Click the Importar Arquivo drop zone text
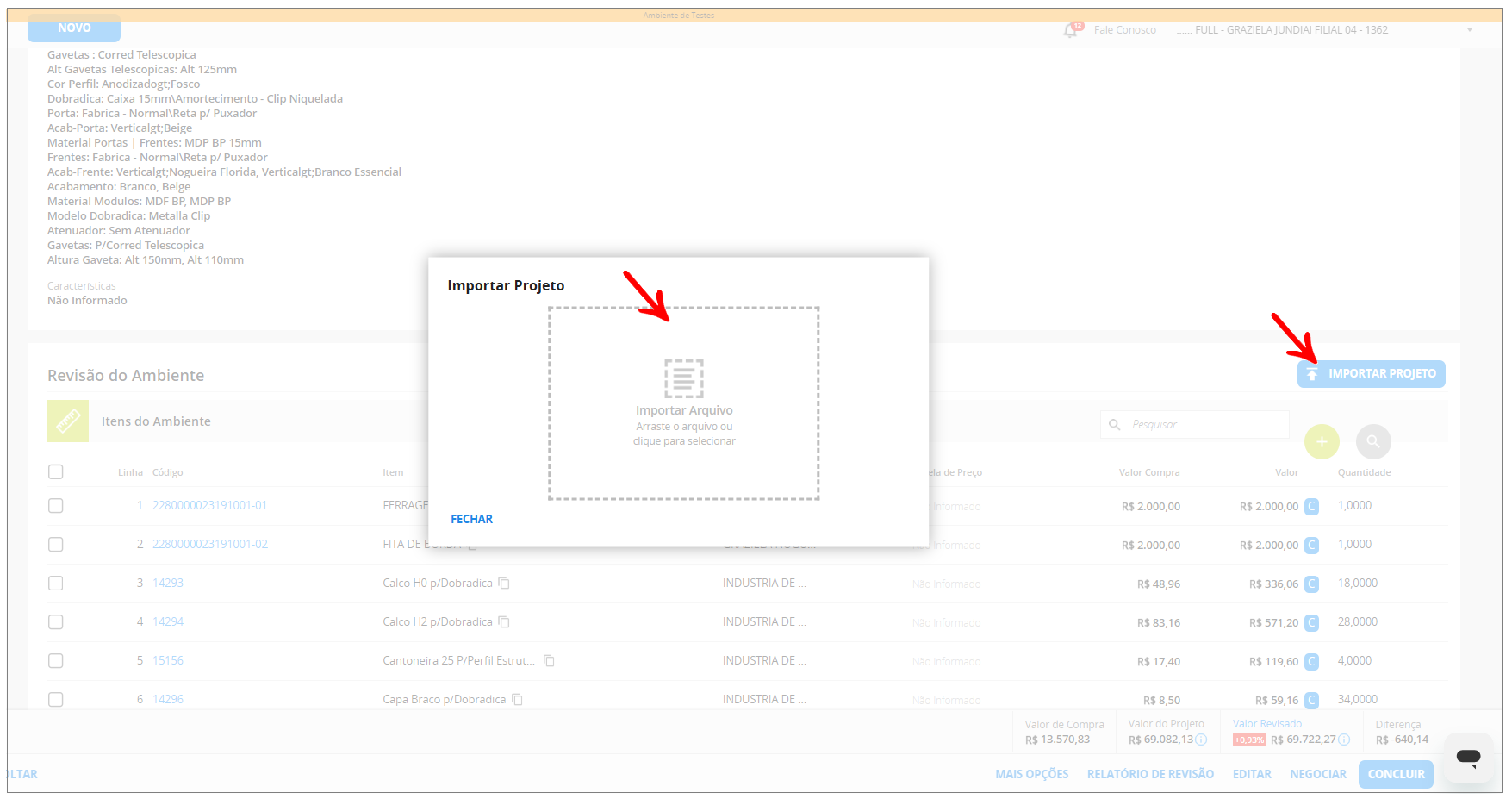1512x799 pixels. coord(684,410)
